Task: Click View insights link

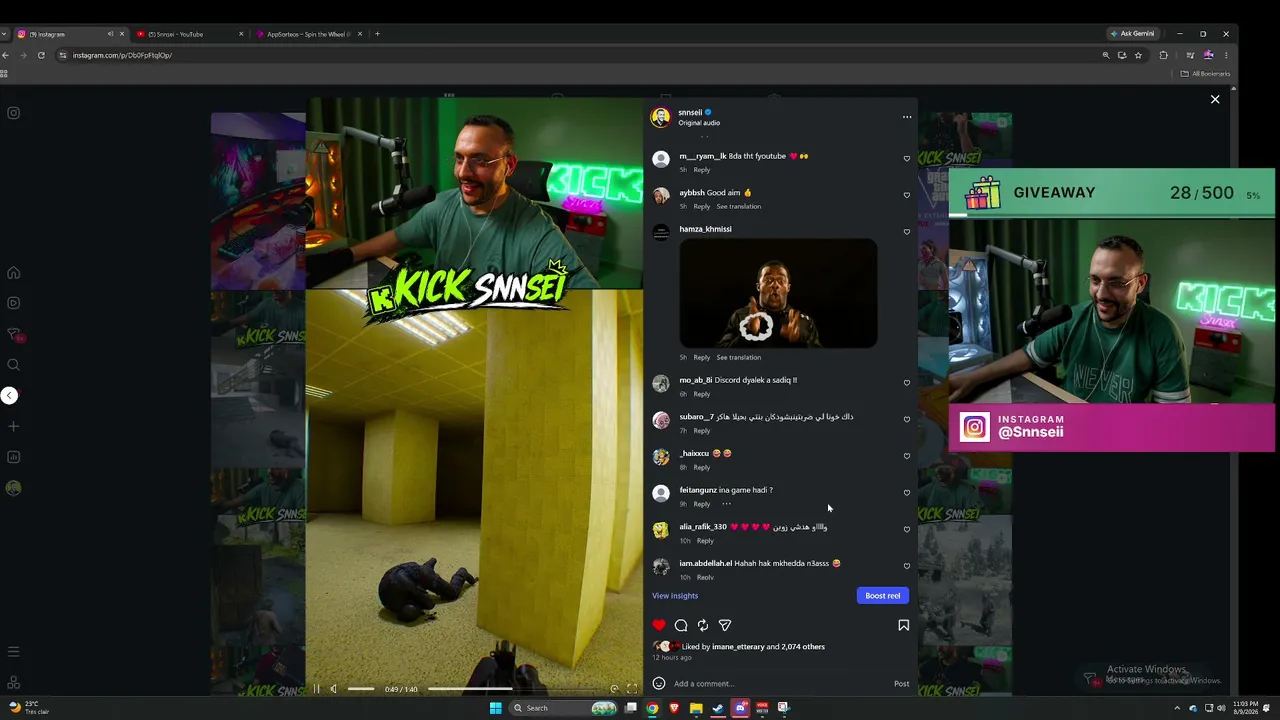Action: click(675, 596)
